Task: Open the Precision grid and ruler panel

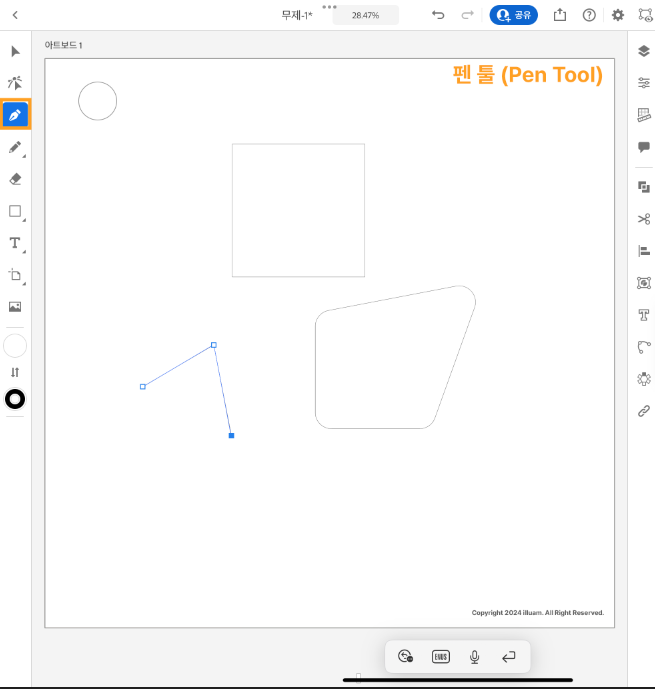Action: click(644, 115)
